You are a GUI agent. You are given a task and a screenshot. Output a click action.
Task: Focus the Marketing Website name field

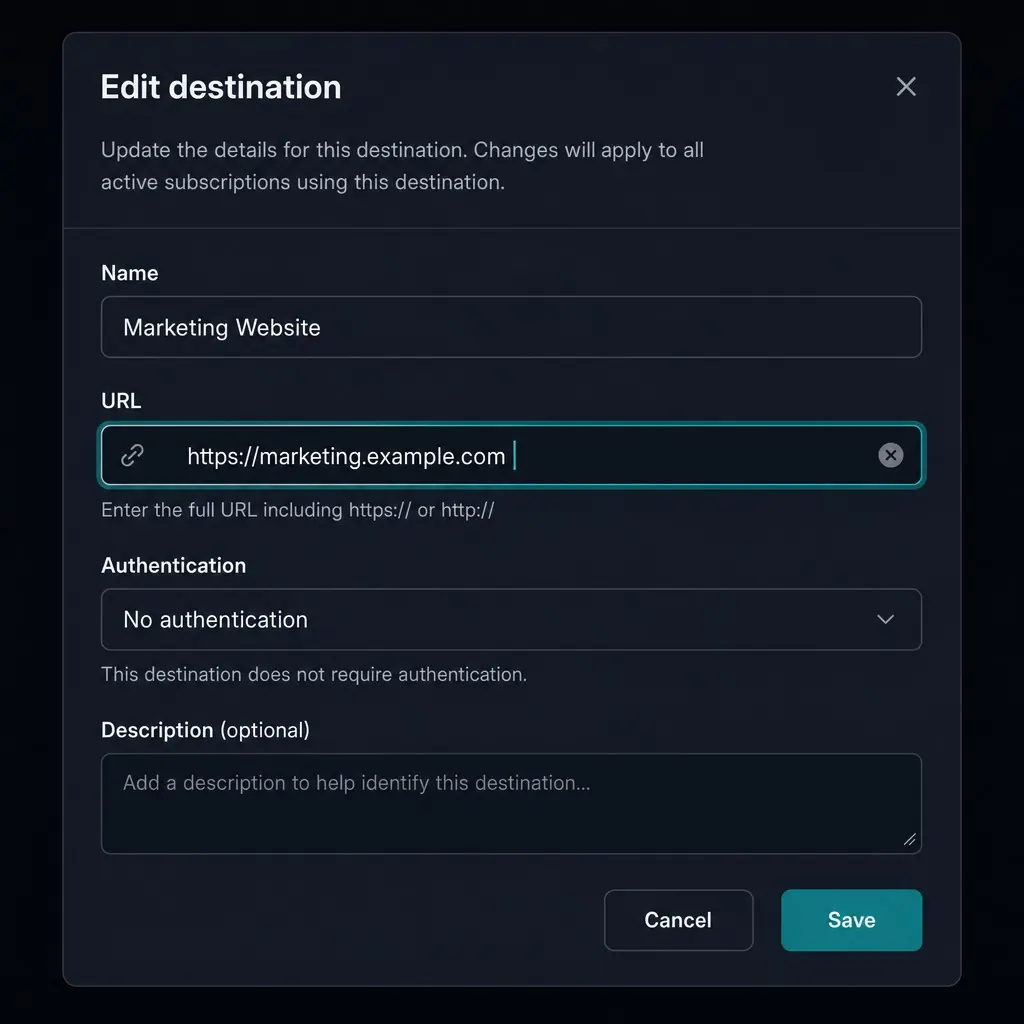tap(511, 327)
